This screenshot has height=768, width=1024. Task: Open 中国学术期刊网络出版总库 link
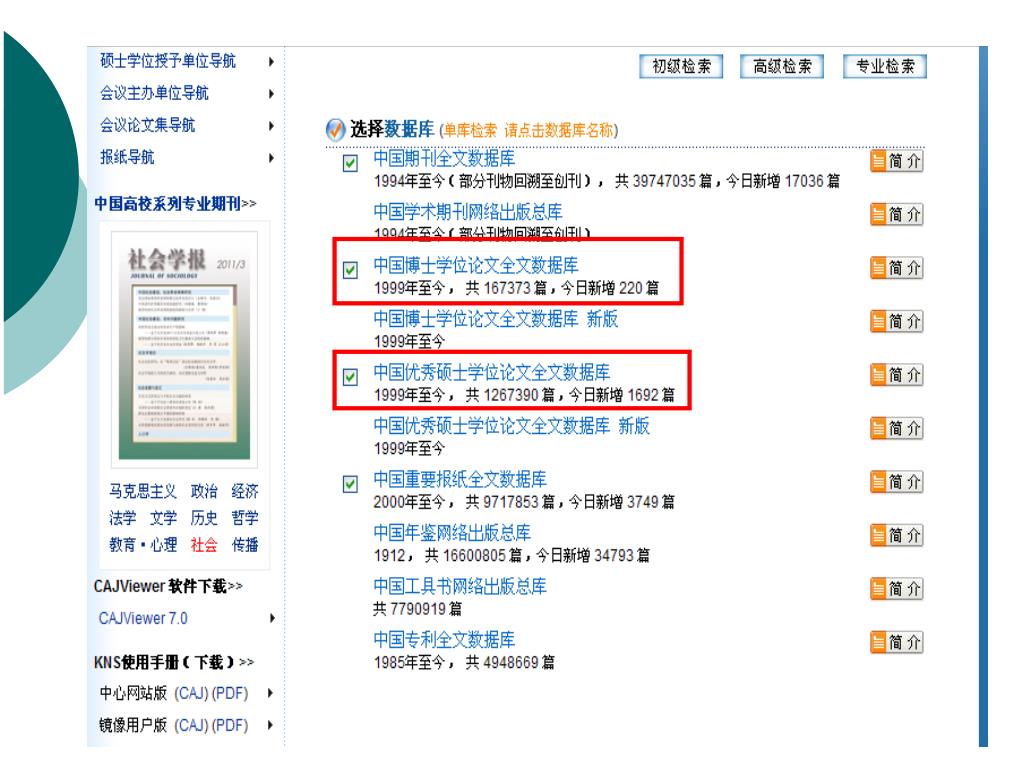(x=468, y=212)
